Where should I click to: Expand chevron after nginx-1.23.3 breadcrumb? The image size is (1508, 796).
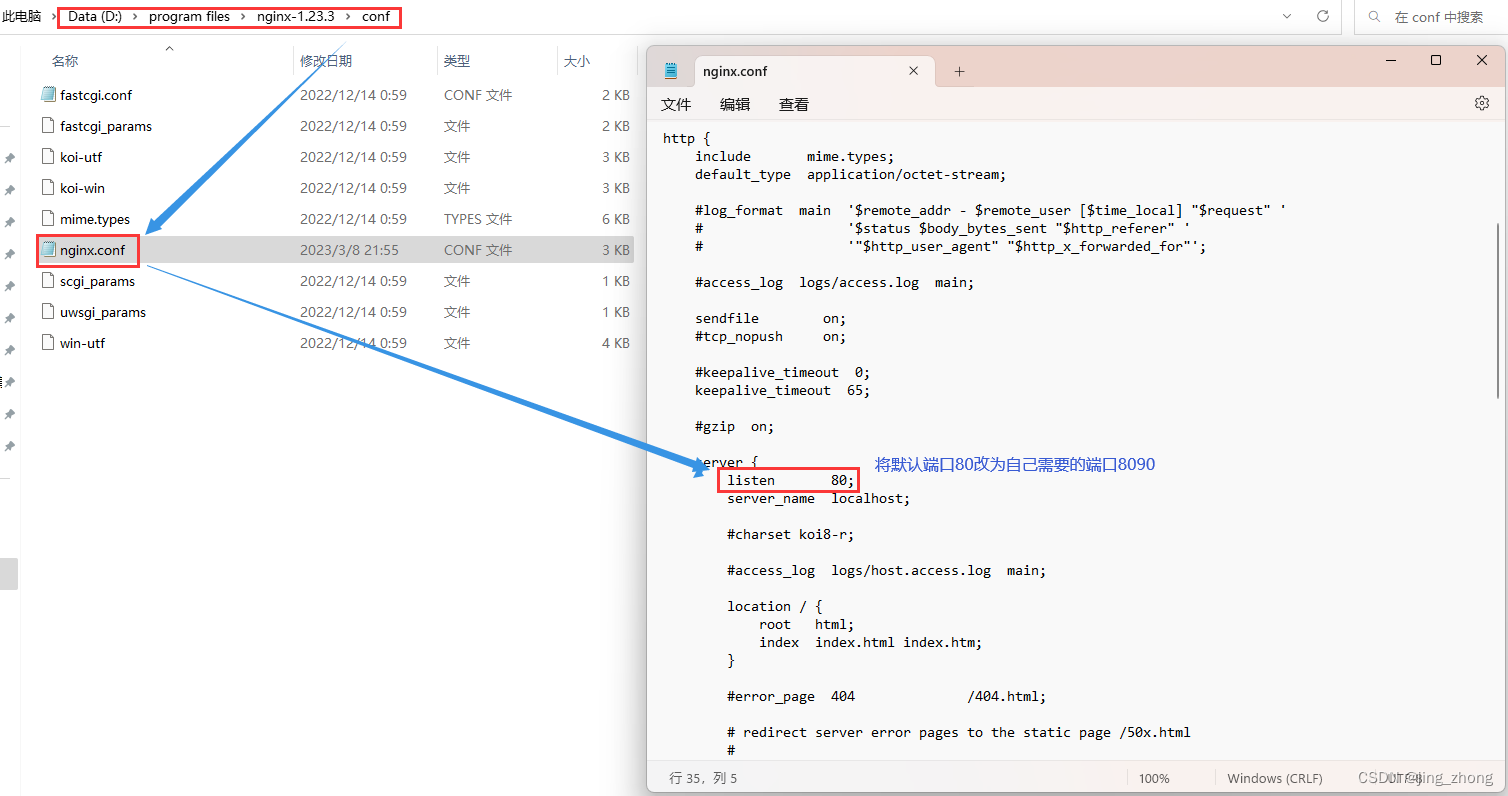click(348, 17)
